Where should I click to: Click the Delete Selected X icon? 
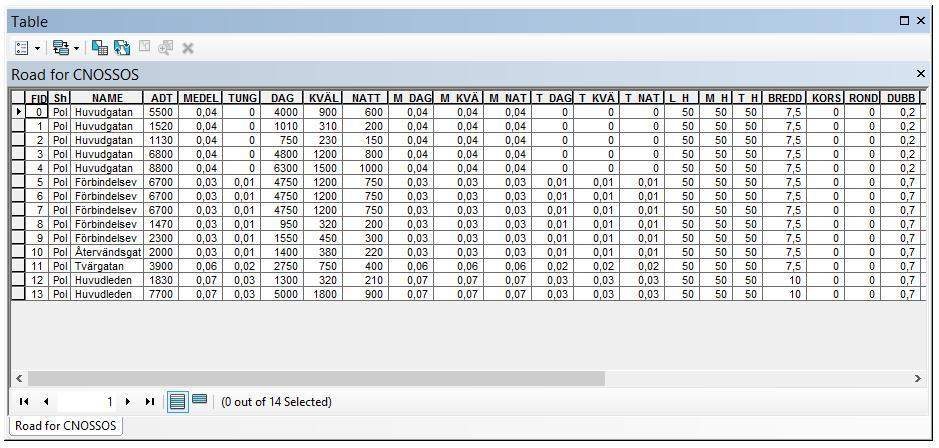(187, 48)
